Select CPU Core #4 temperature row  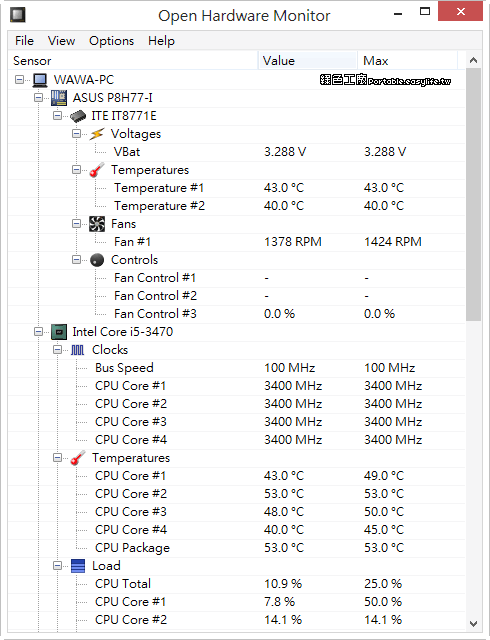click(237, 529)
